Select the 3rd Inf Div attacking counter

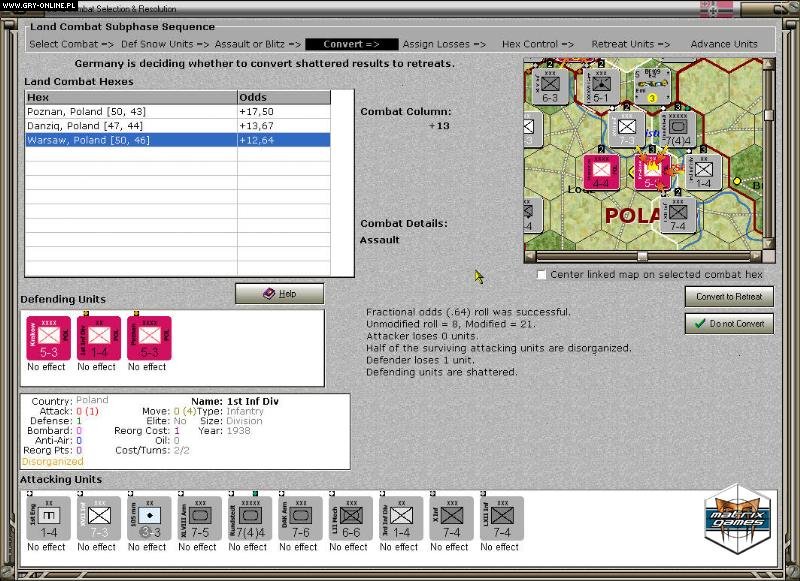[x=398, y=518]
